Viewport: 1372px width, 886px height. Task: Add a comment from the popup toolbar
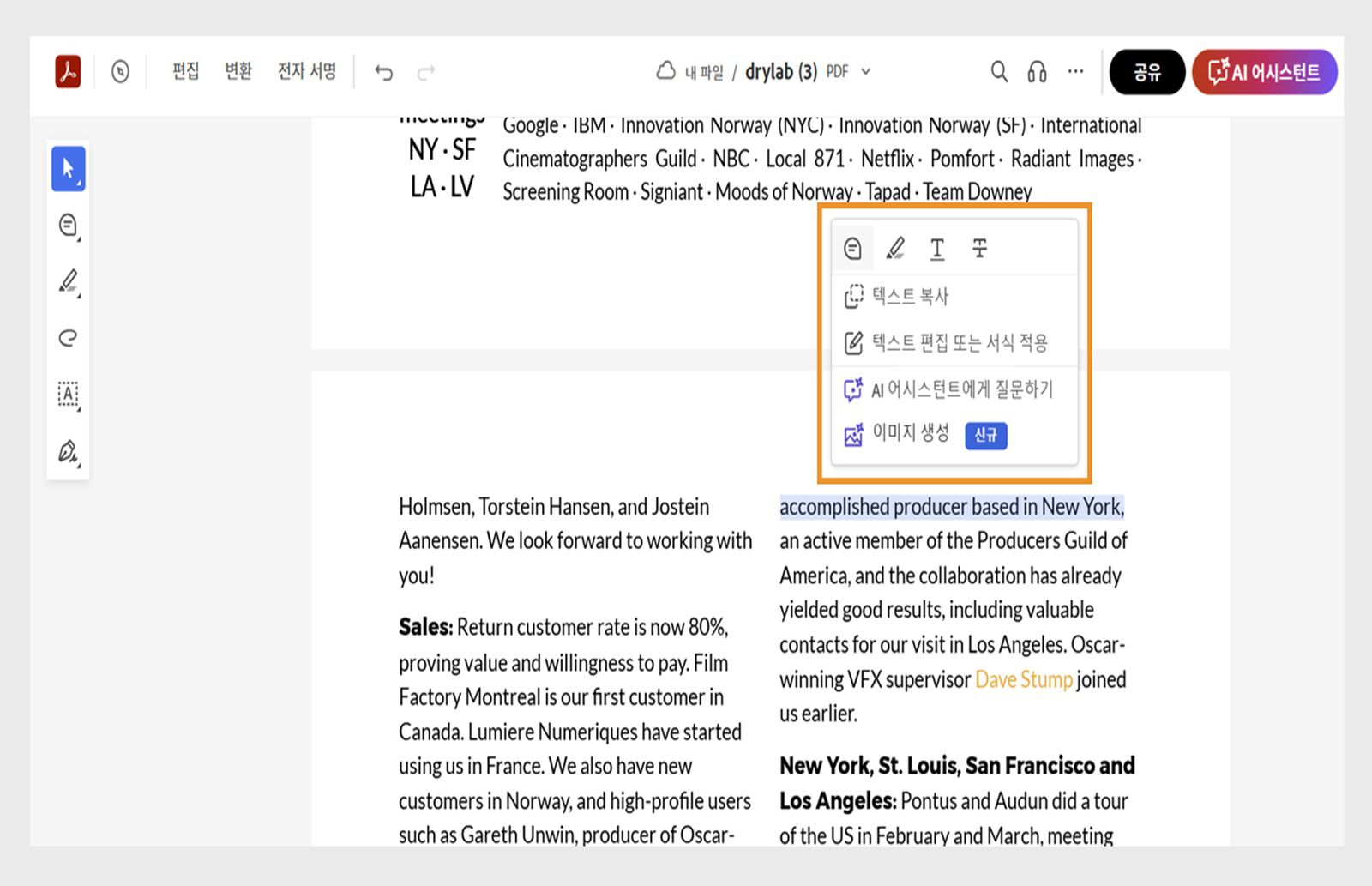[852, 249]
